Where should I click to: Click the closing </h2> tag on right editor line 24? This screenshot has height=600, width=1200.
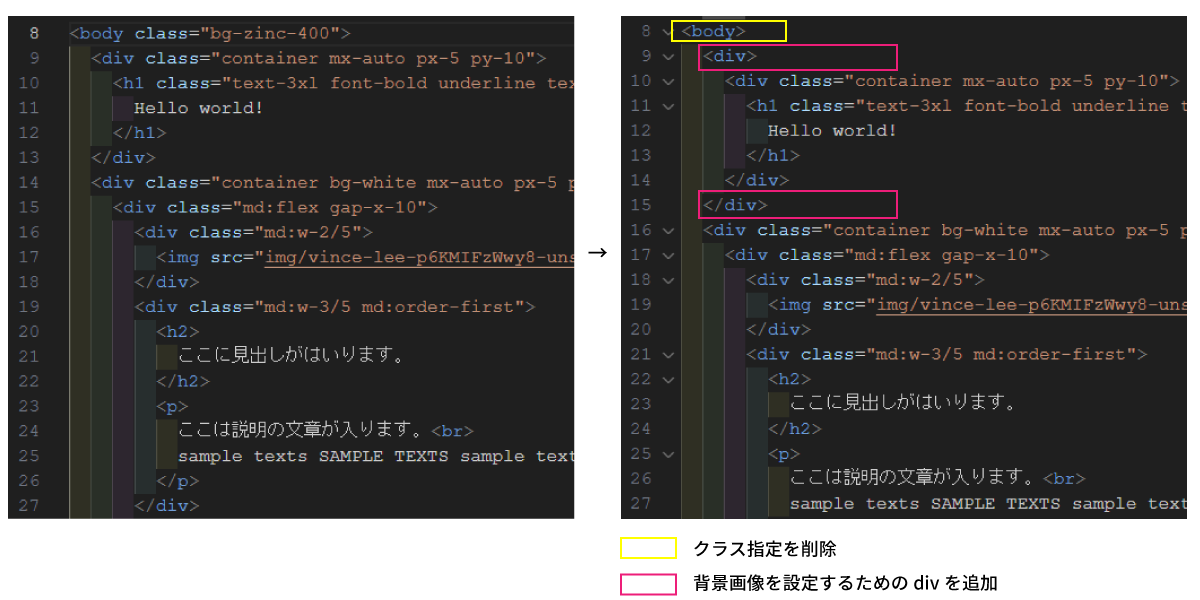(x=795, y=429)
